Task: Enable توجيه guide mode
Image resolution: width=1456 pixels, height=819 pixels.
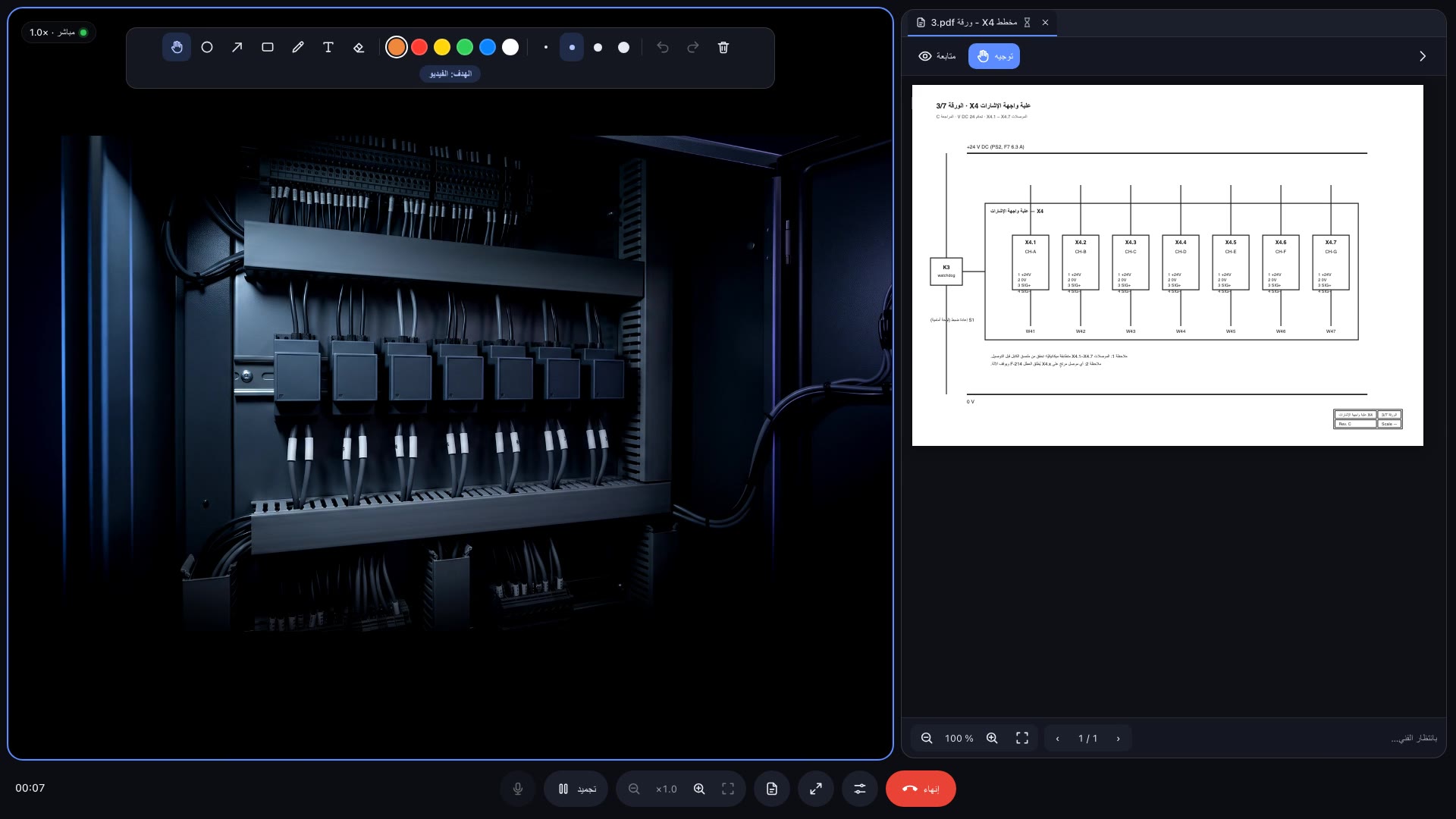Action: point(994,56)
